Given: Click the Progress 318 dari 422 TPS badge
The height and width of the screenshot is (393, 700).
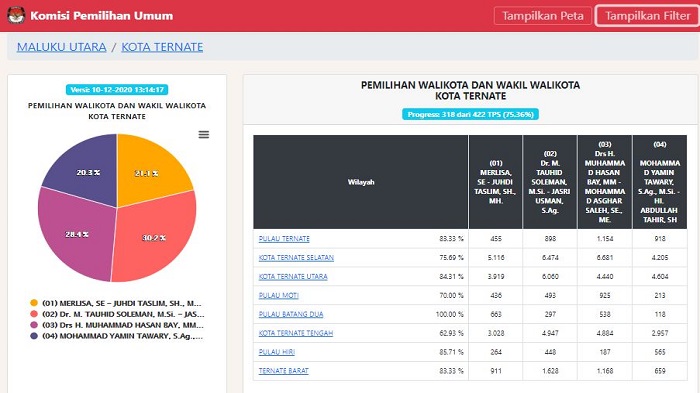Looking at the screenshot, I should point(471,114).
